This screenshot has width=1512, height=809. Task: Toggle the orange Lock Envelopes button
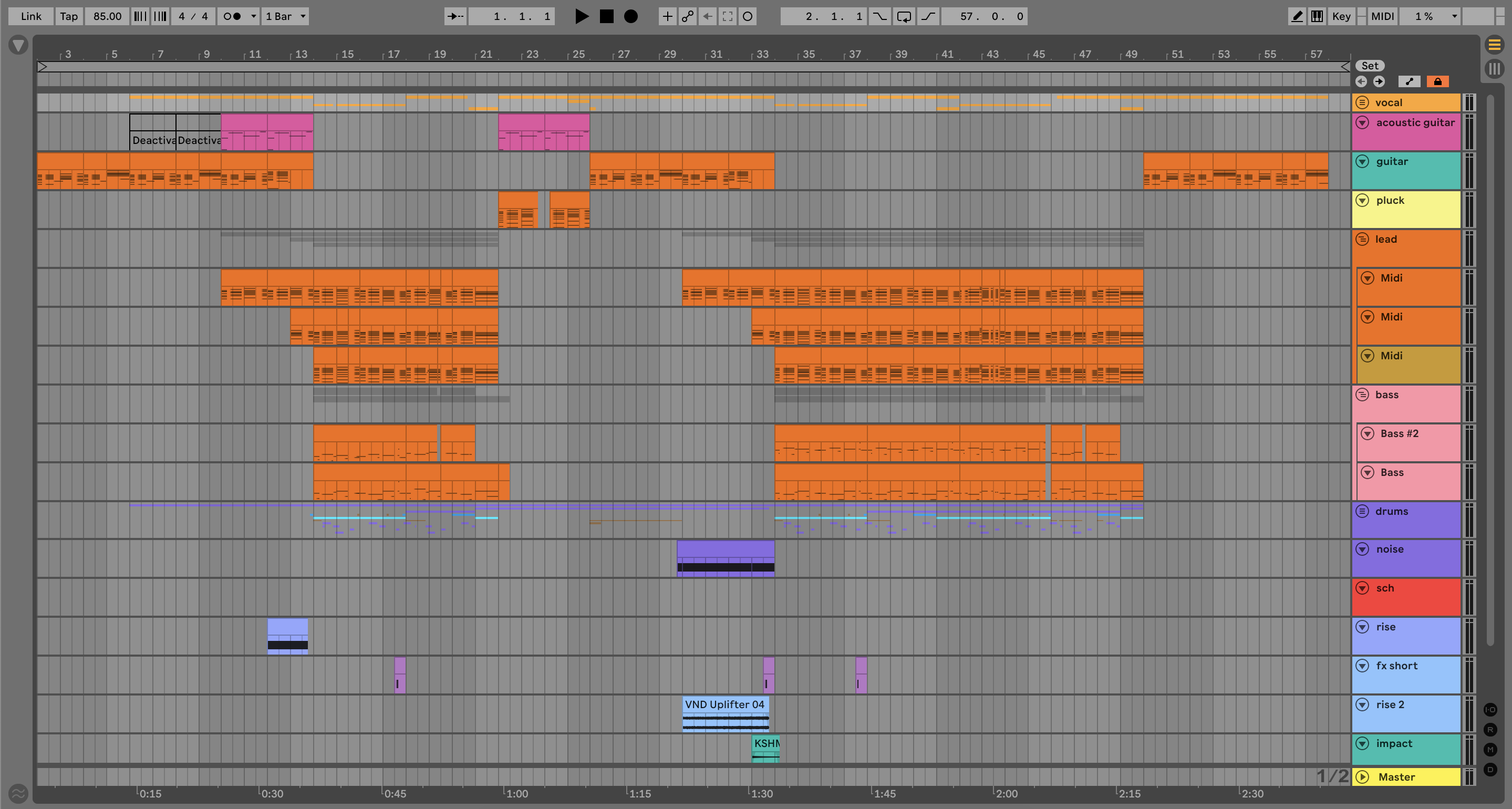pos(1437,81)
